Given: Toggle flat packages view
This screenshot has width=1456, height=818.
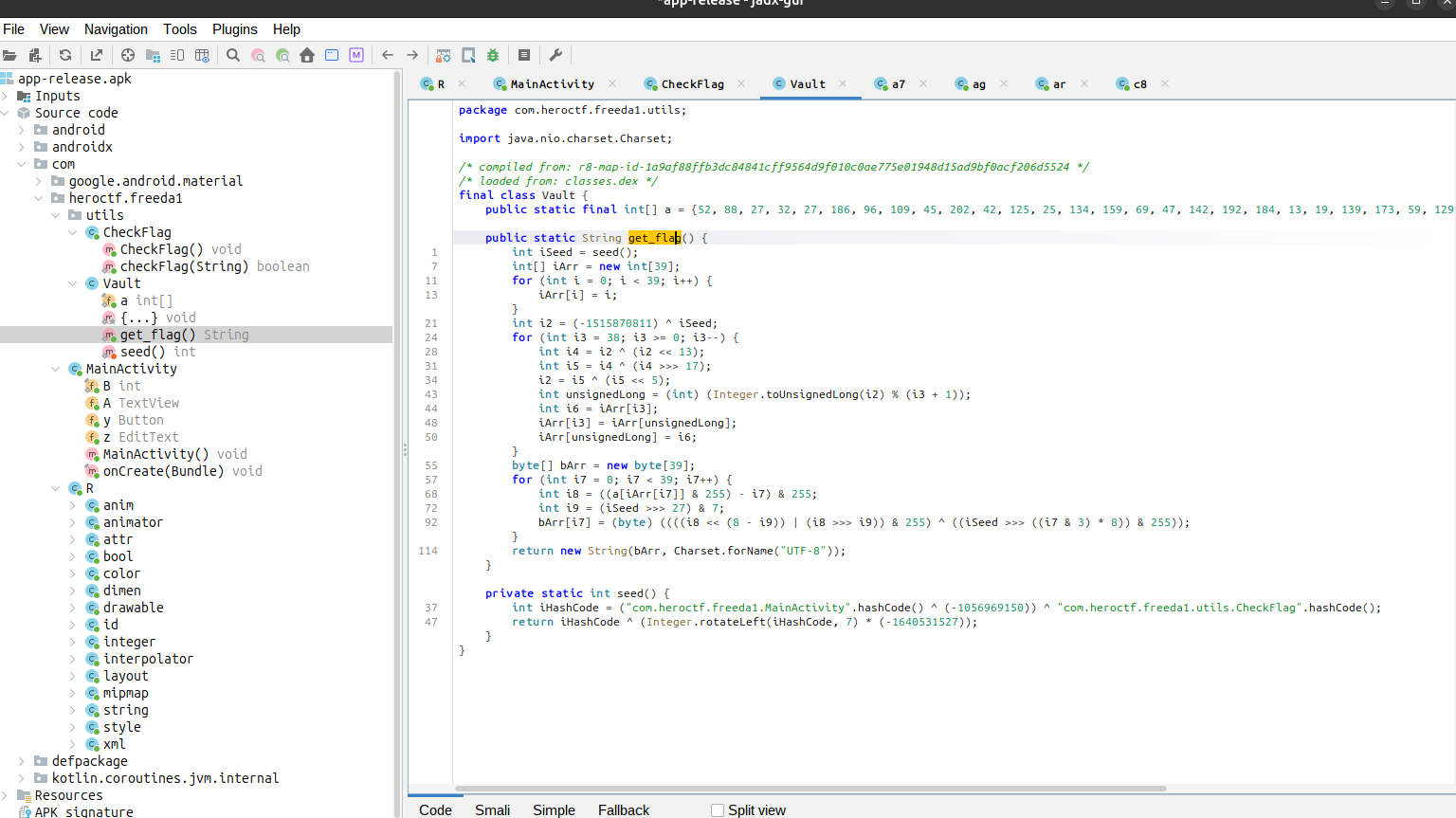Looking at the screenshot, I should click(153, 54).
